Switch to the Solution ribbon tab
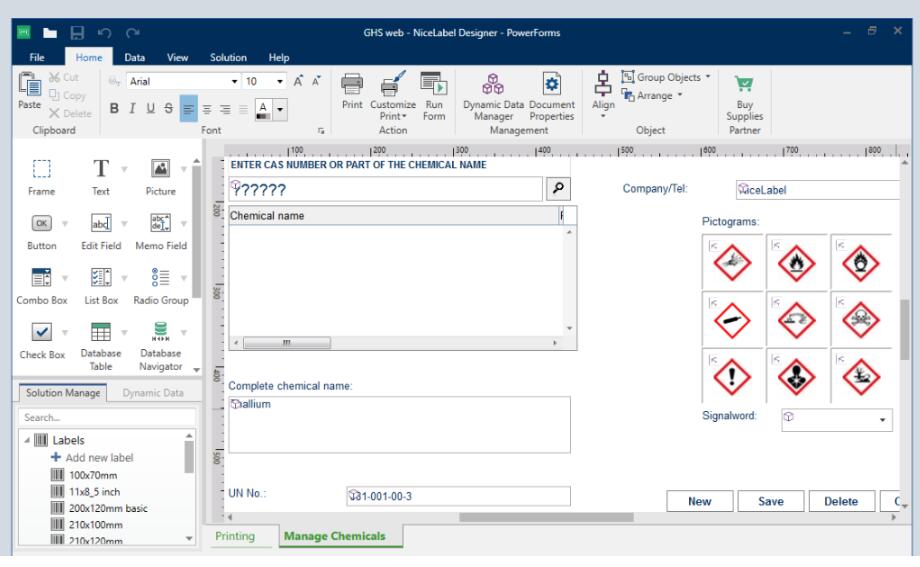 228,57
